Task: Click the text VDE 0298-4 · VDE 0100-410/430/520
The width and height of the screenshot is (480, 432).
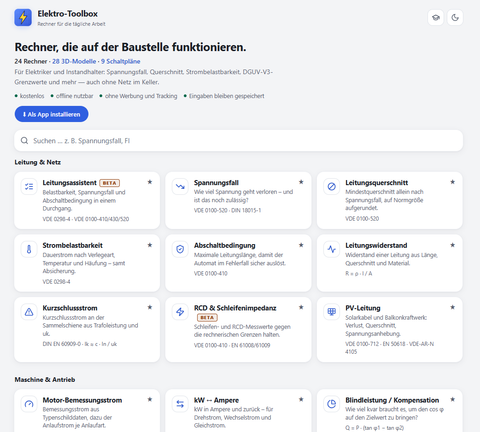Action: 86,219
